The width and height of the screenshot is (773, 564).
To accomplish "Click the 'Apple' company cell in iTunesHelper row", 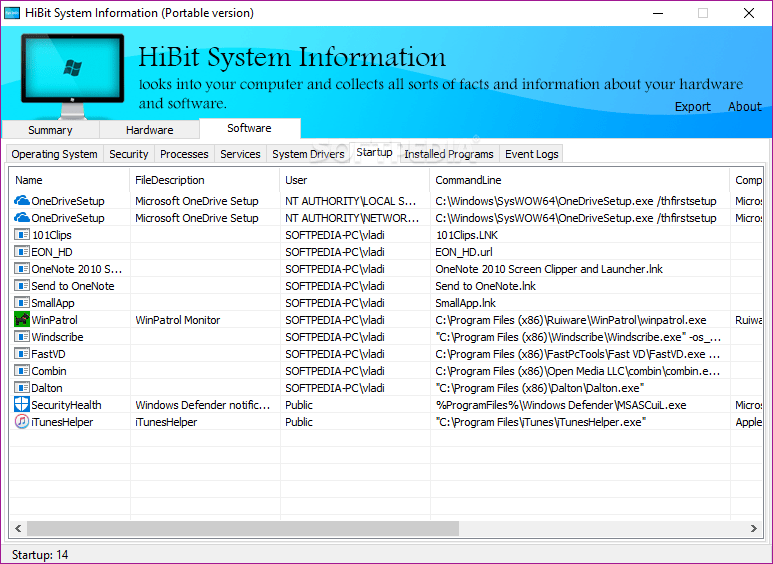I will coord(748,422).
